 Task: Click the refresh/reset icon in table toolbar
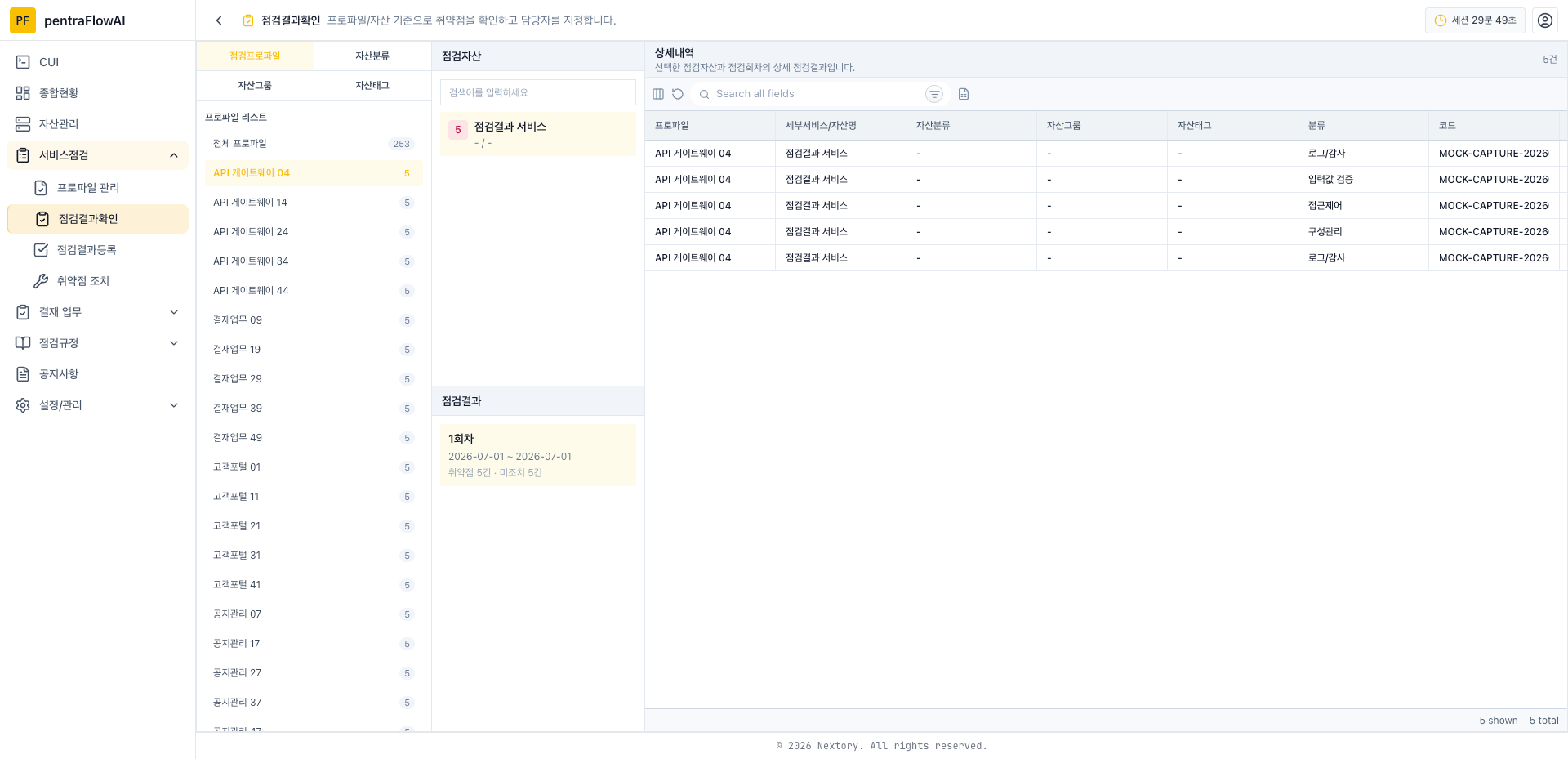point(678,94)
